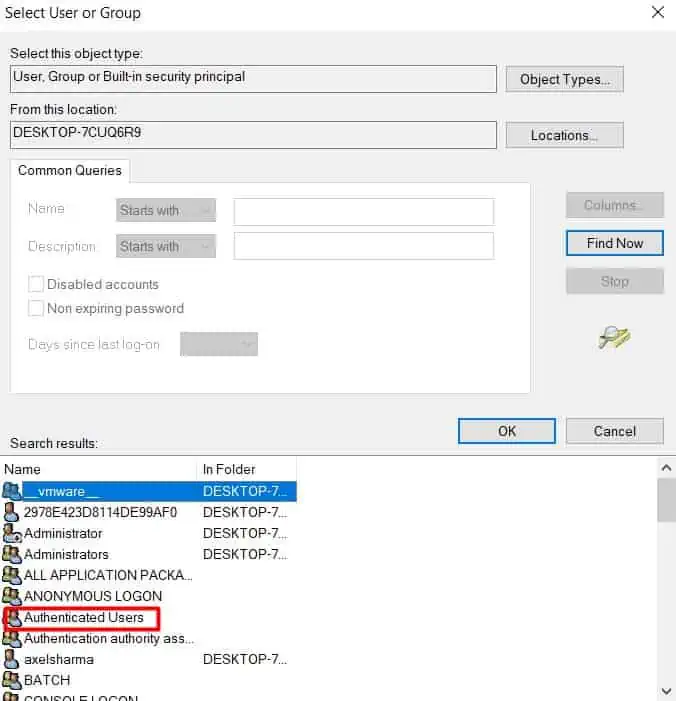Click the results scroll down arrow
The width and height of the screenshot is (676, 701).
tap(666, 693)
